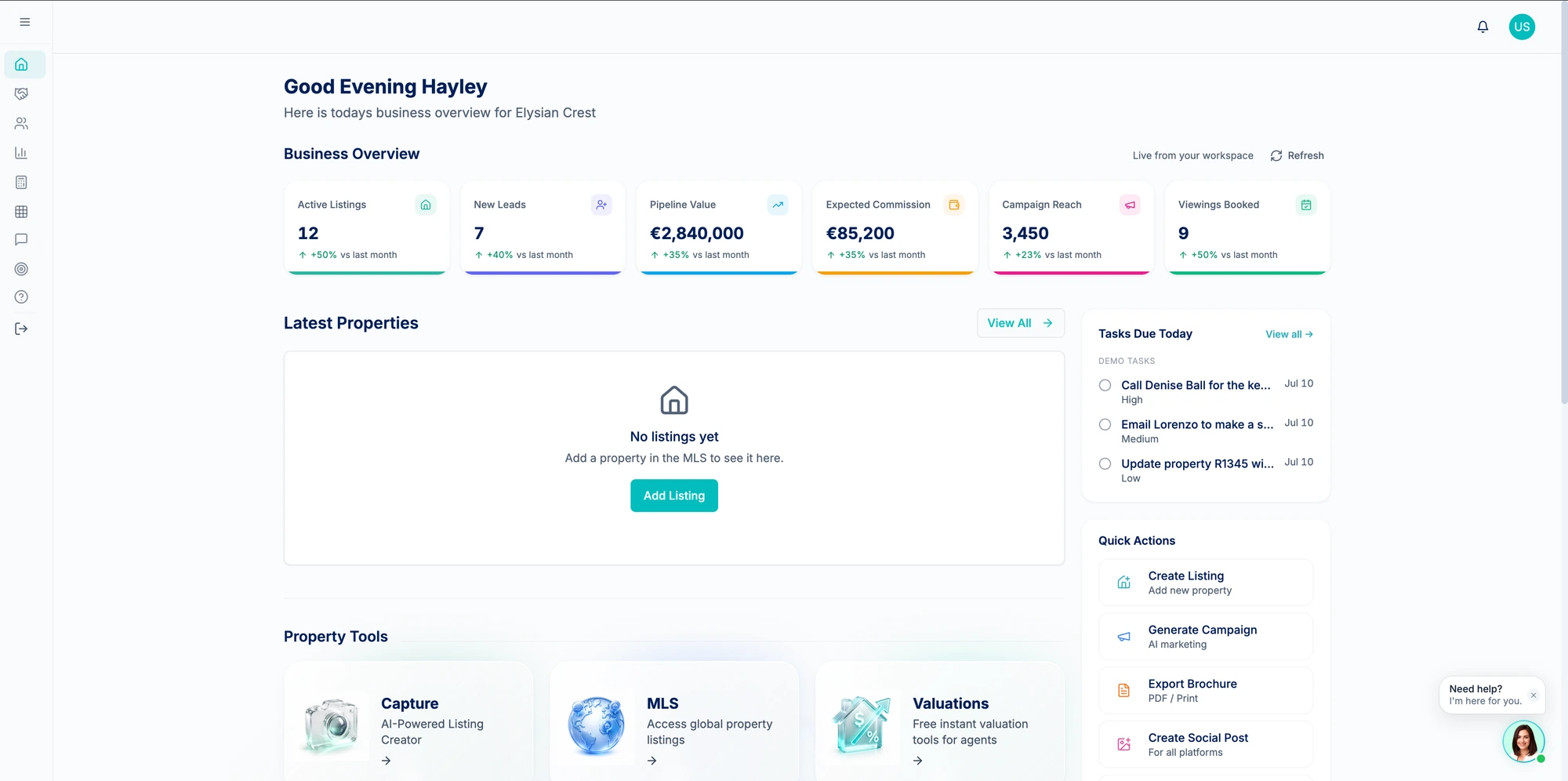Mark Update property R1345 task complete

1105,463
